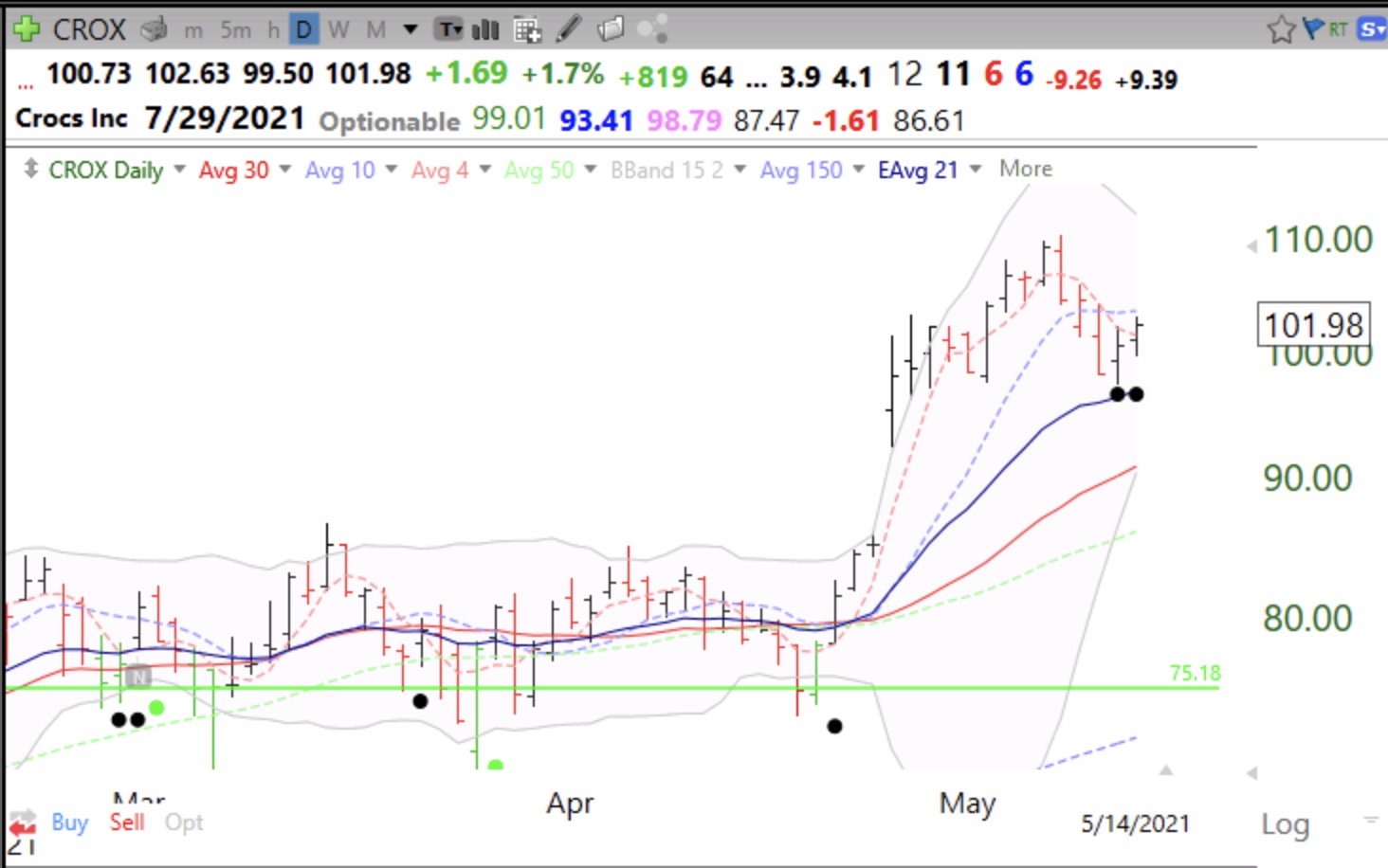Click the blue flag icon
The image size is (1388, 868).
pos(1313,28)
